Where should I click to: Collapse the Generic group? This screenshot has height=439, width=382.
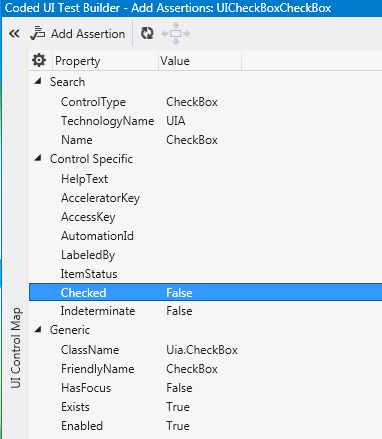(38, 329)
